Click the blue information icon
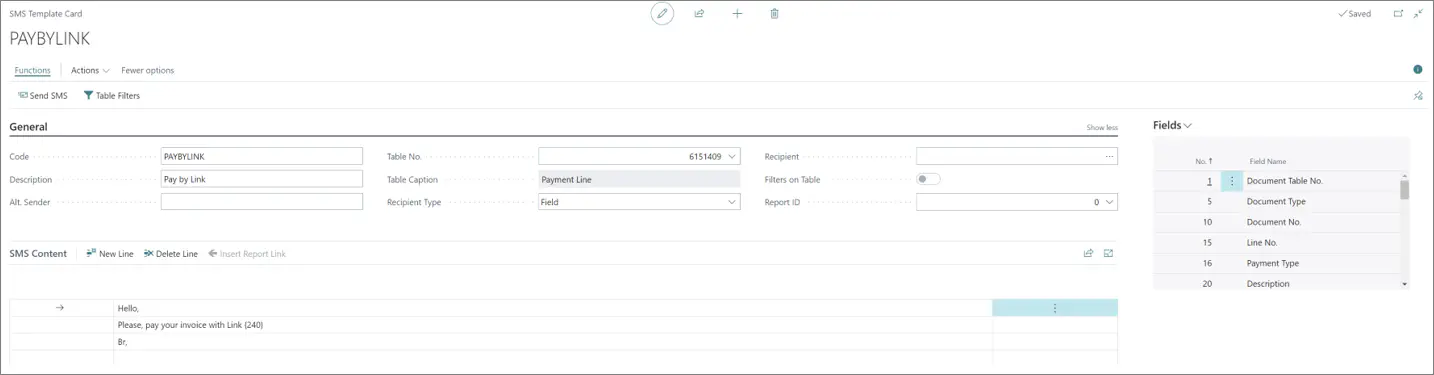 pyautogui.click(x=1417, y=70)
